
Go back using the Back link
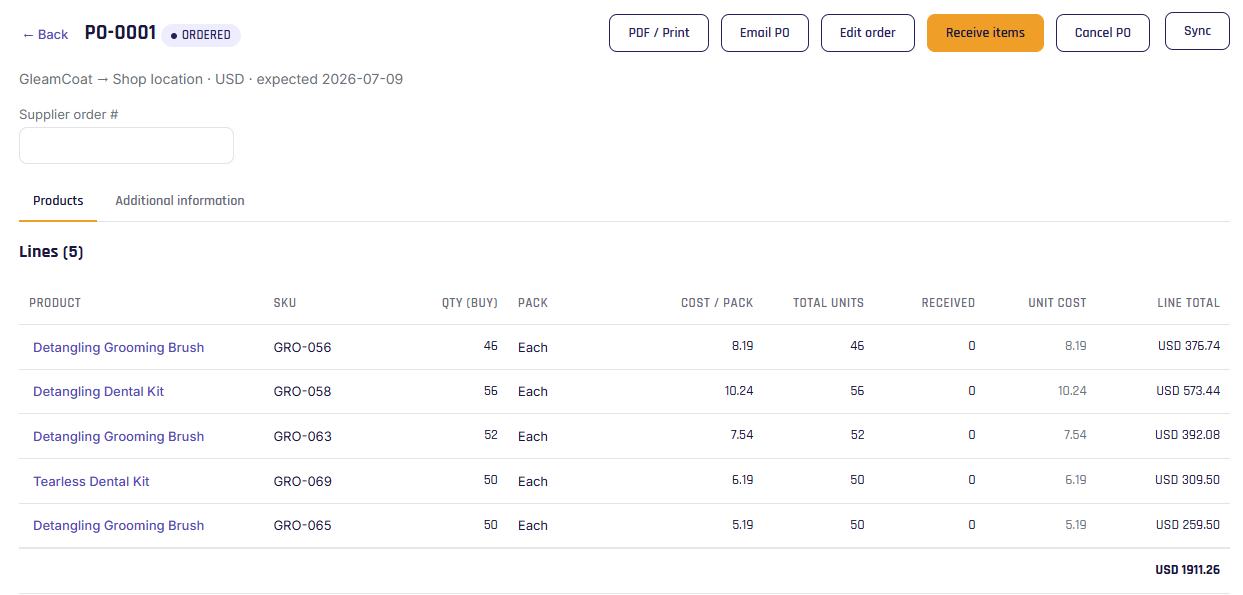[x=45, y=34]
